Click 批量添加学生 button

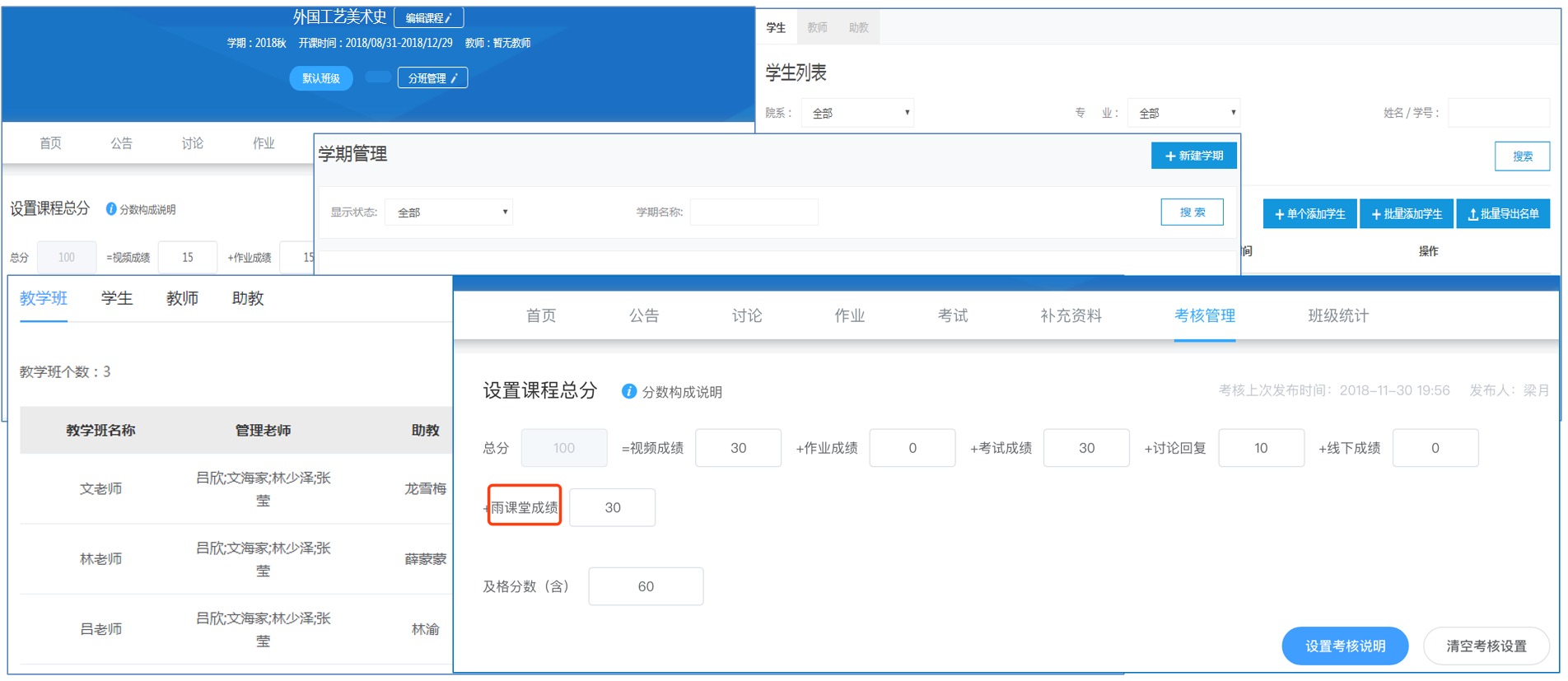coord(1407,214)
